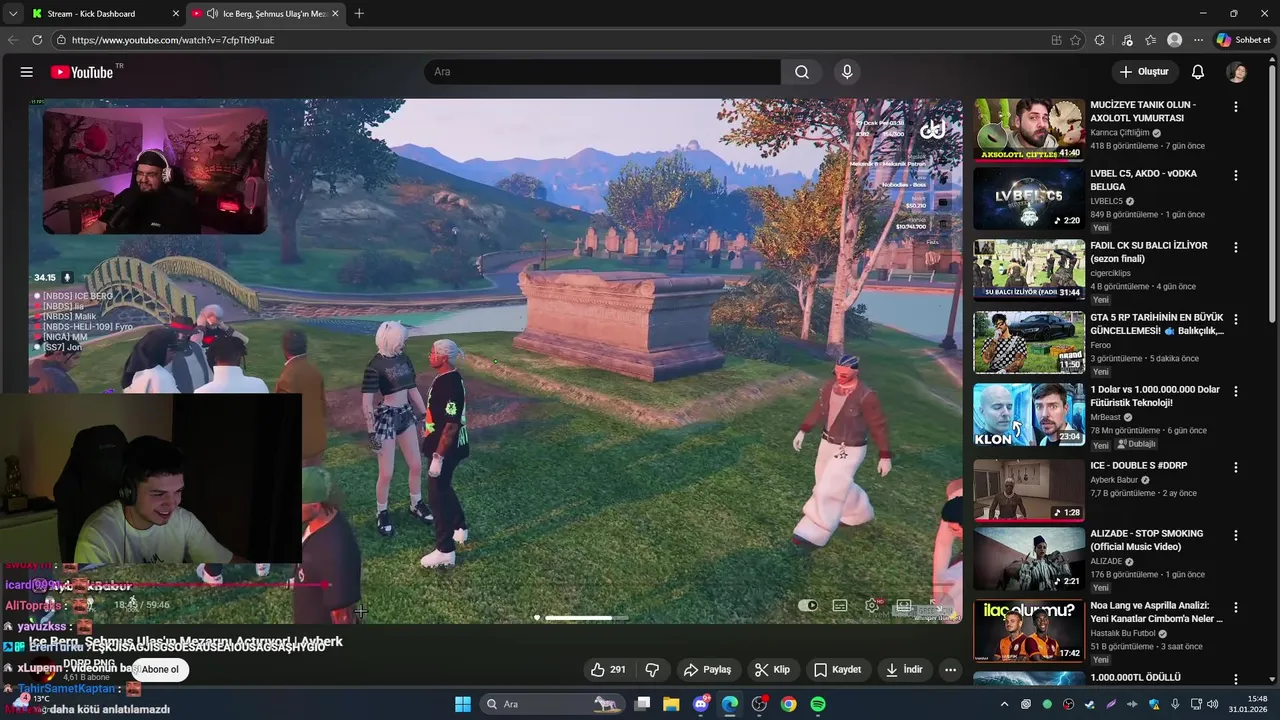Open the Edge browser profile avatar icon

1175,40
